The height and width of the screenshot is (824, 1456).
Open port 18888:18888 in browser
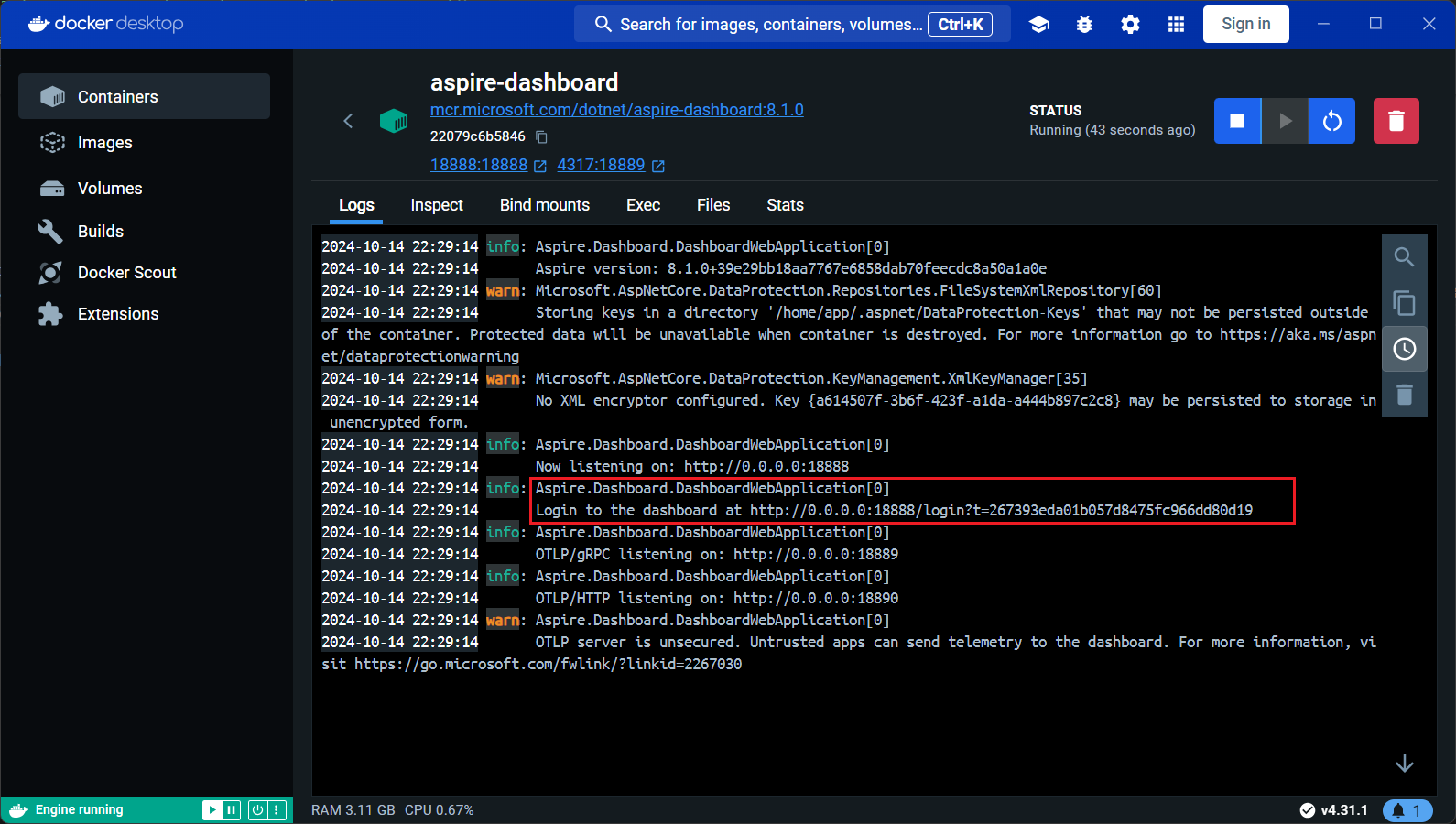click(488, 165)
